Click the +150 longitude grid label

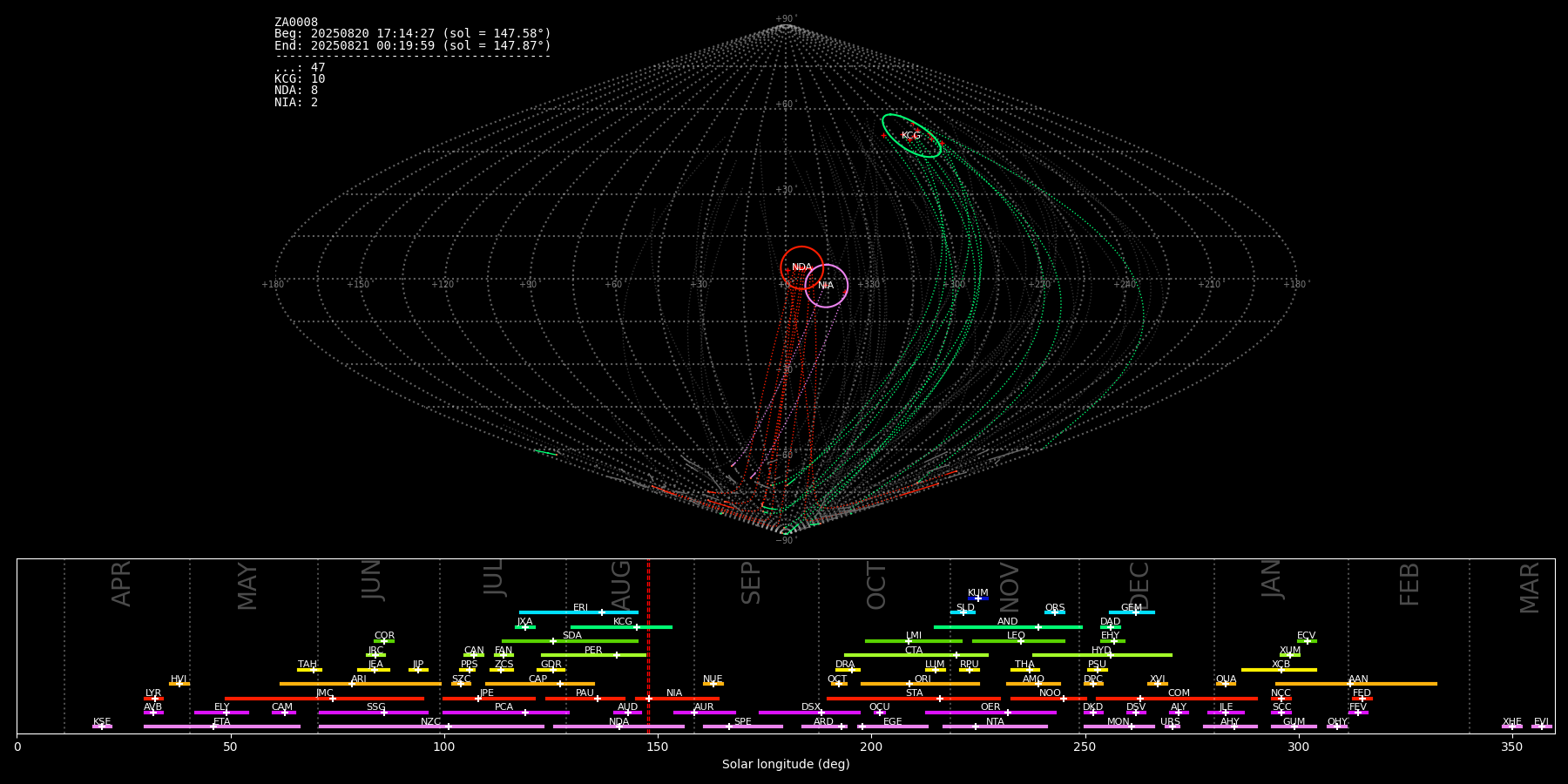[x=358, y=285]
